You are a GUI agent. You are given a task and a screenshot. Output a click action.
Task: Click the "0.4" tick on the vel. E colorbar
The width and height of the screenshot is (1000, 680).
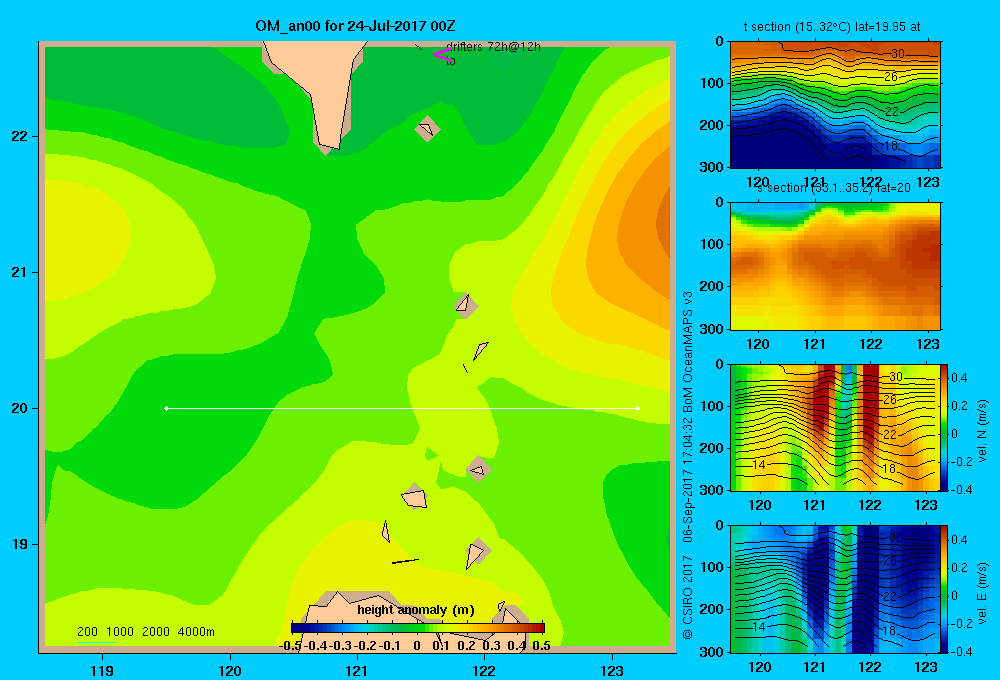tap(959, 540)
